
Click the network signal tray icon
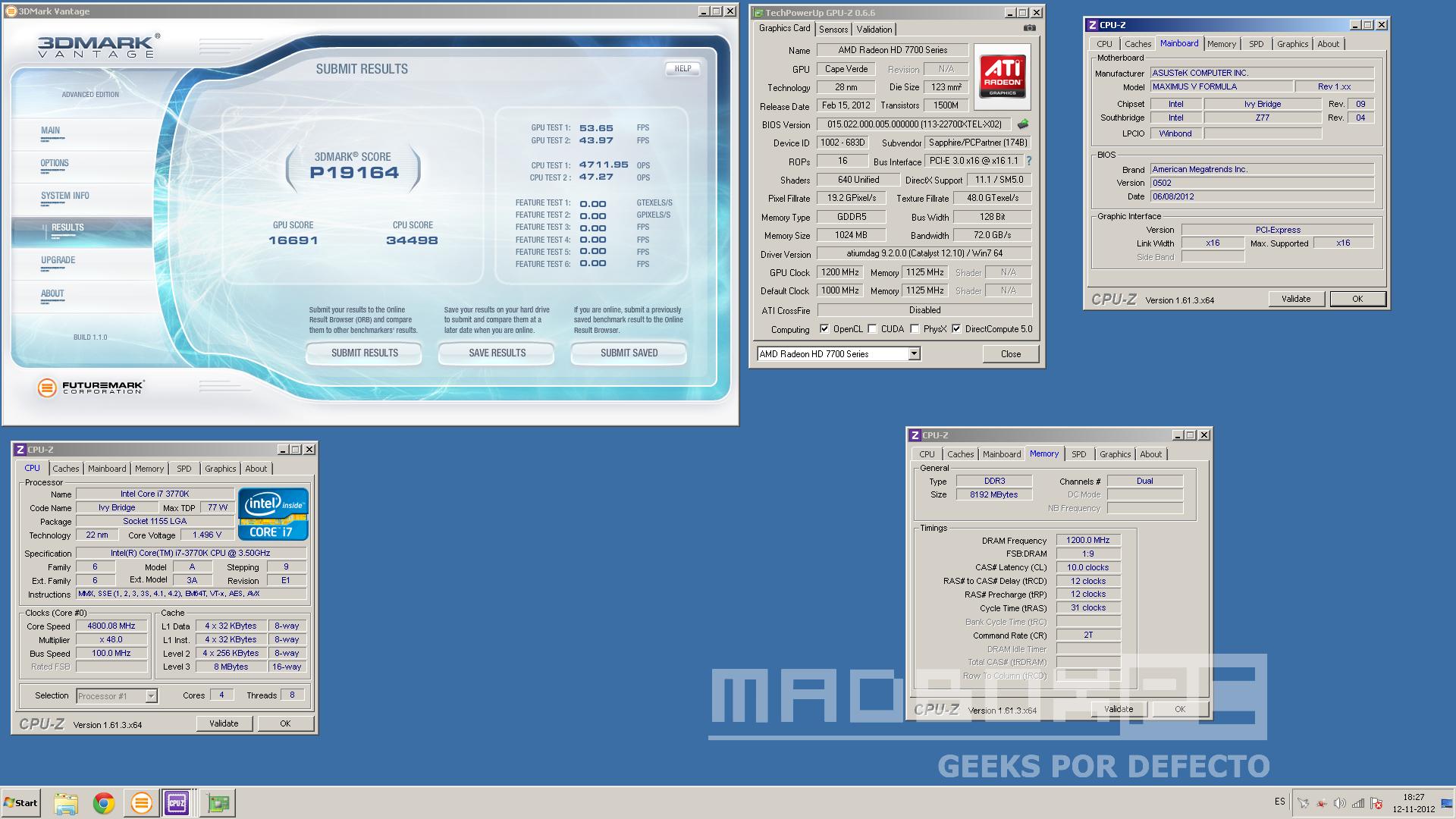coord(1357,803)
